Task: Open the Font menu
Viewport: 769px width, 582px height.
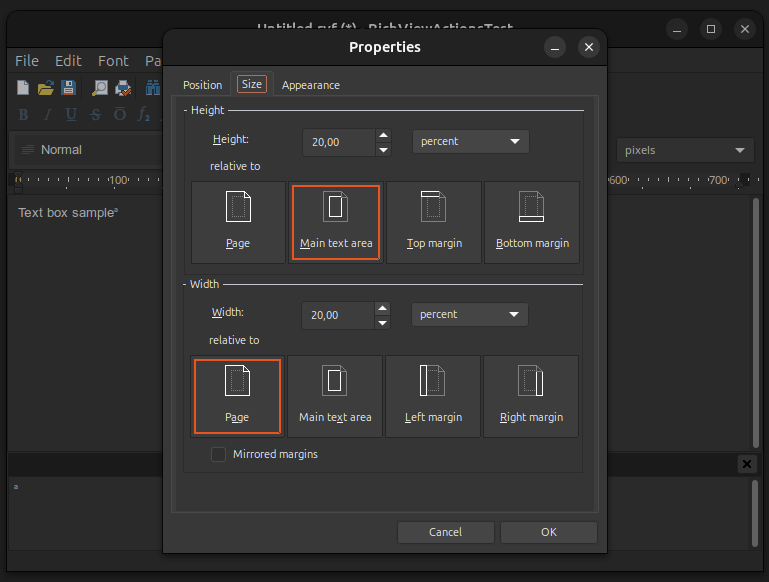Action: point(113,61)
